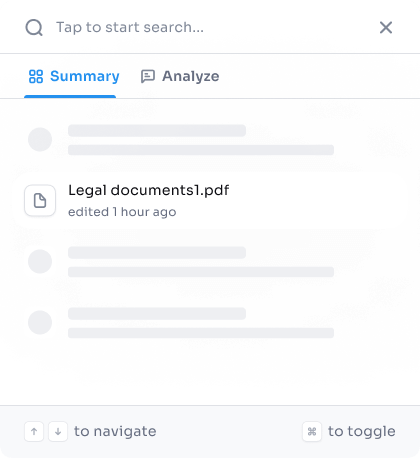Click the down arrow navigate key
Screen dimensions: 420x458
tap(58, 432)
